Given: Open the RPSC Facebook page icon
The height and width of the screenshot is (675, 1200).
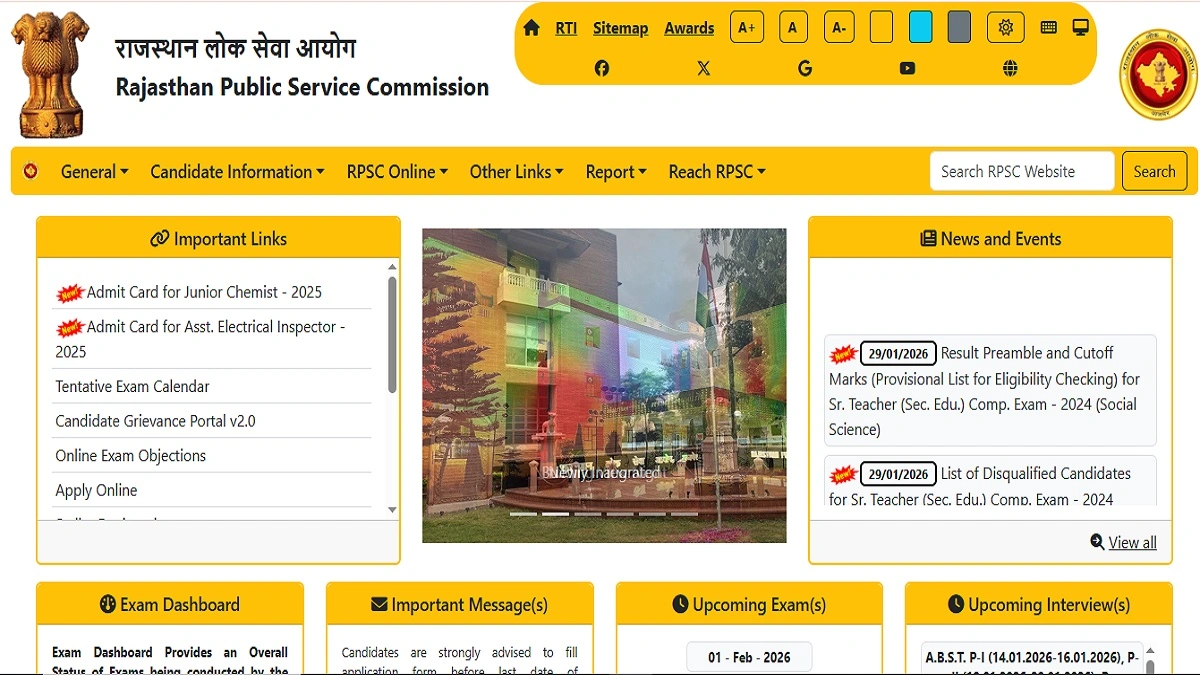Looking at the screenshot, I should [x=601, y=67].
